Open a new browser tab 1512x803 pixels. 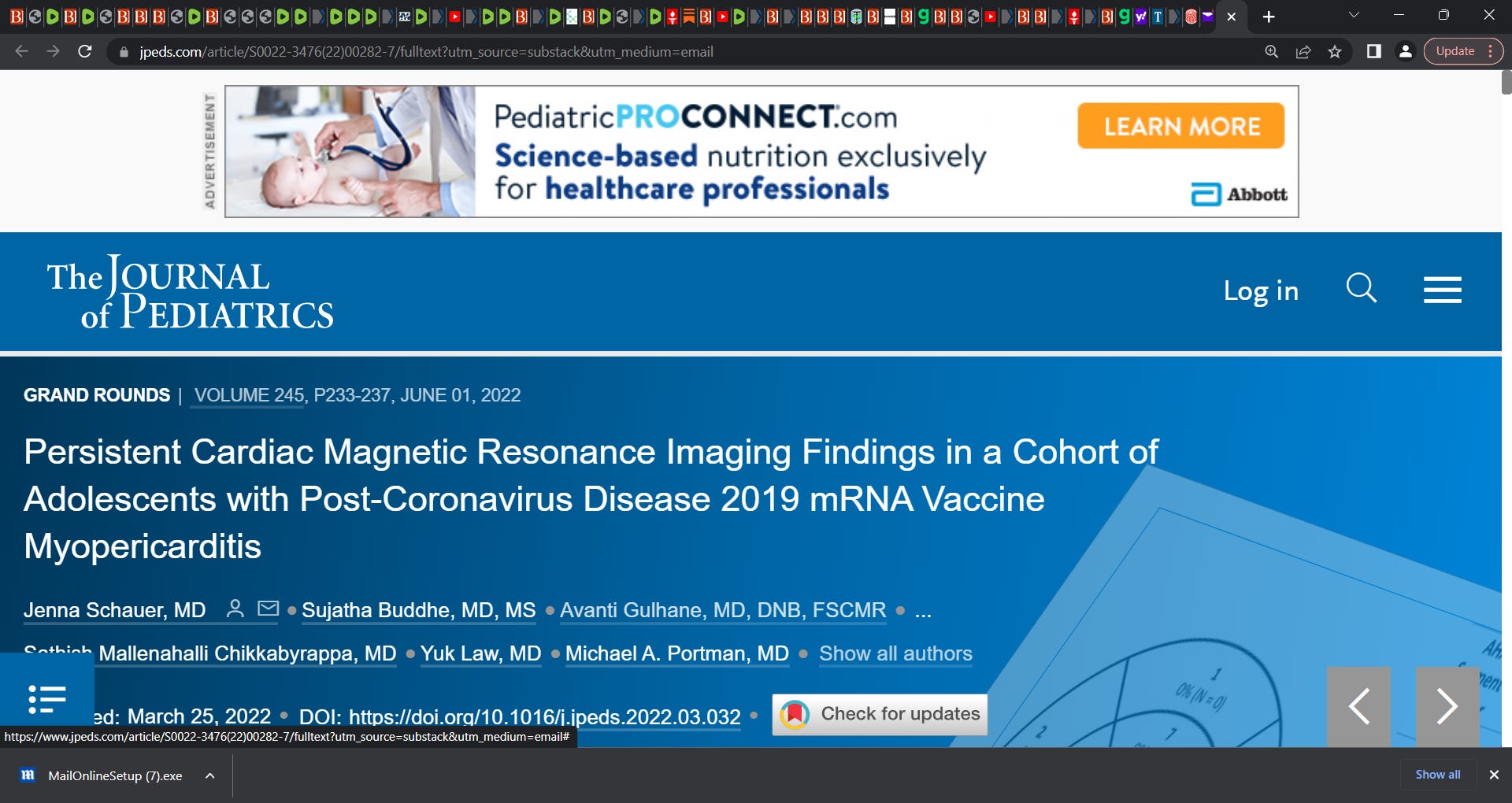pos(1269,17)
